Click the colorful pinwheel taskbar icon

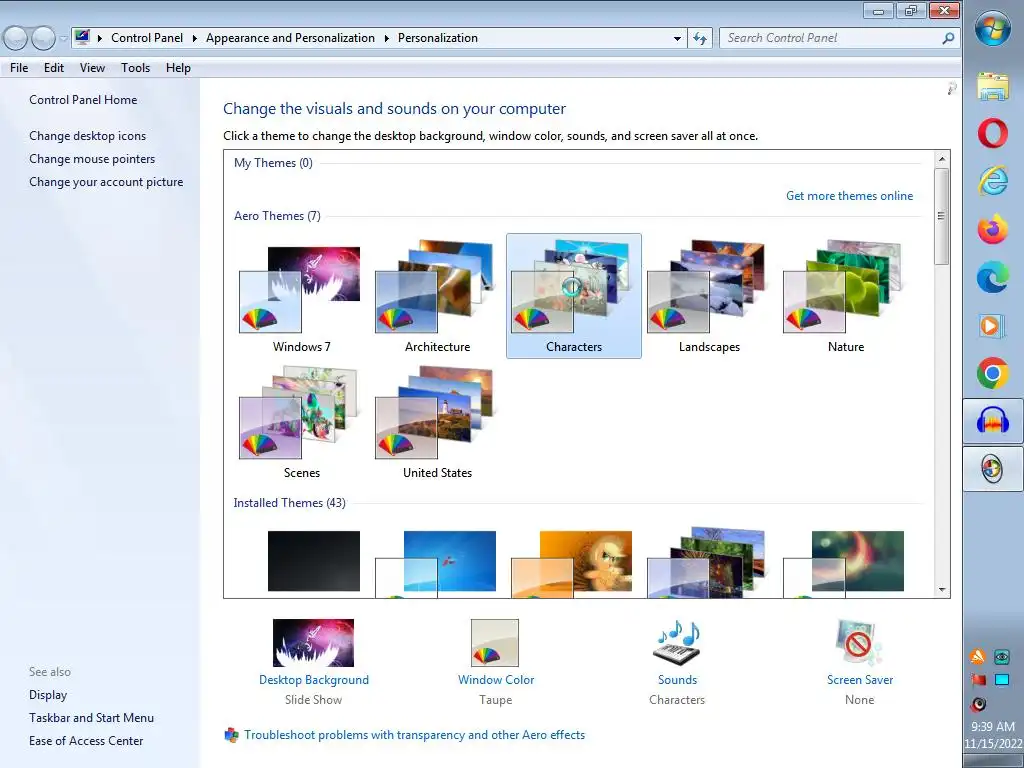coord(993,468)
